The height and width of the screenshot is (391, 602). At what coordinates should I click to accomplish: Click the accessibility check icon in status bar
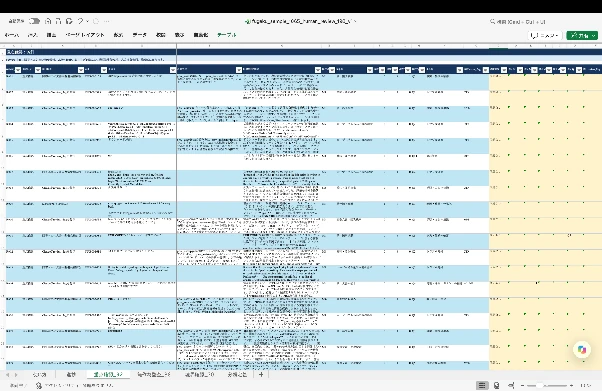coord(39,385)
